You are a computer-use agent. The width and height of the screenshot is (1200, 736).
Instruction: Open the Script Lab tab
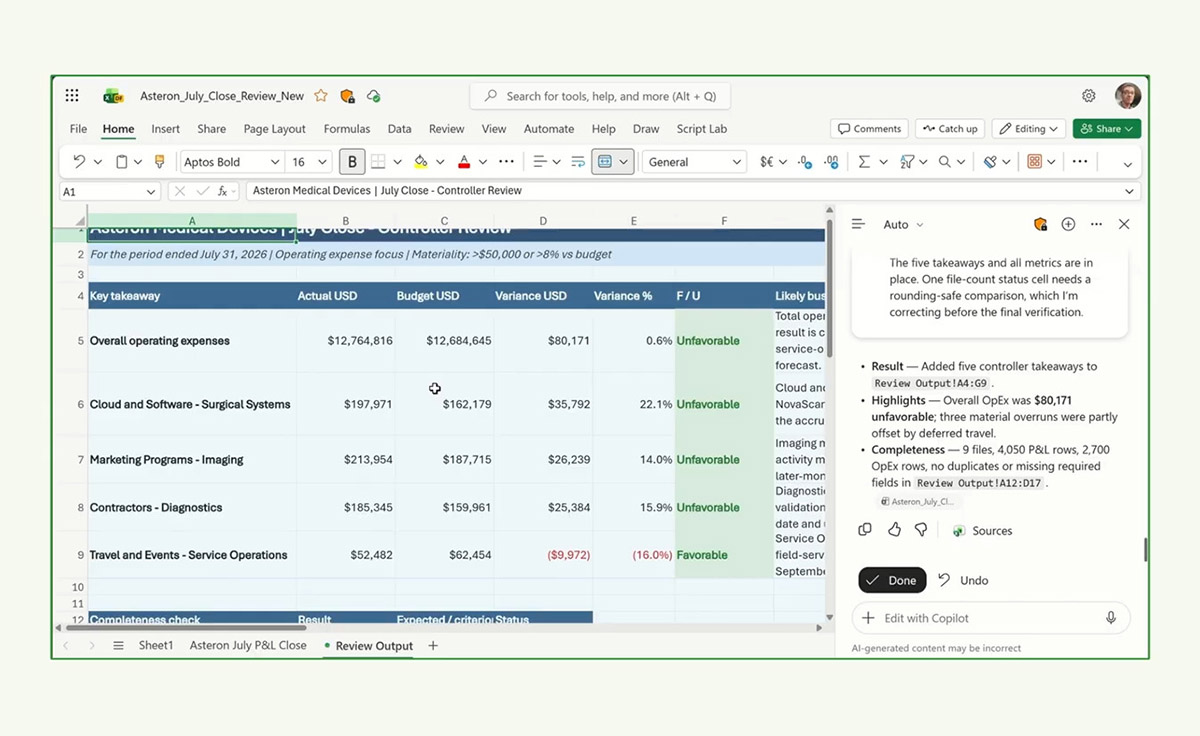702,129
